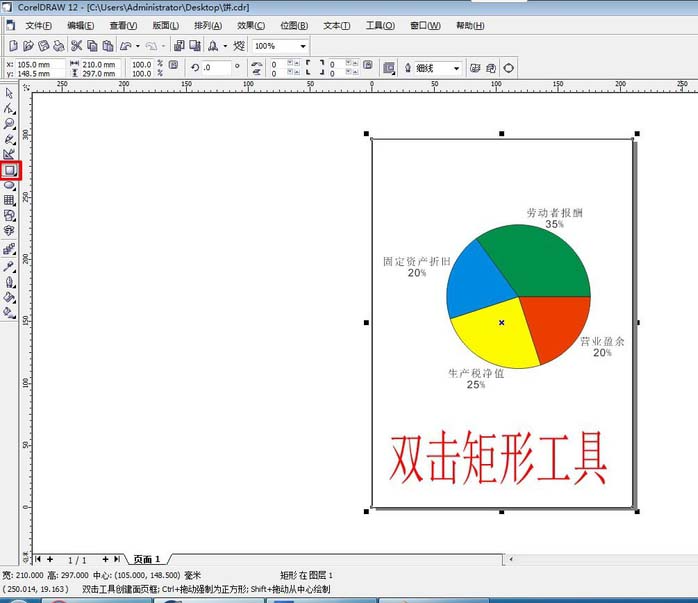This screenshot has height=603, width=698.
Task: Expand the undo history dropdown arrow
Action: tap(137, 46)
